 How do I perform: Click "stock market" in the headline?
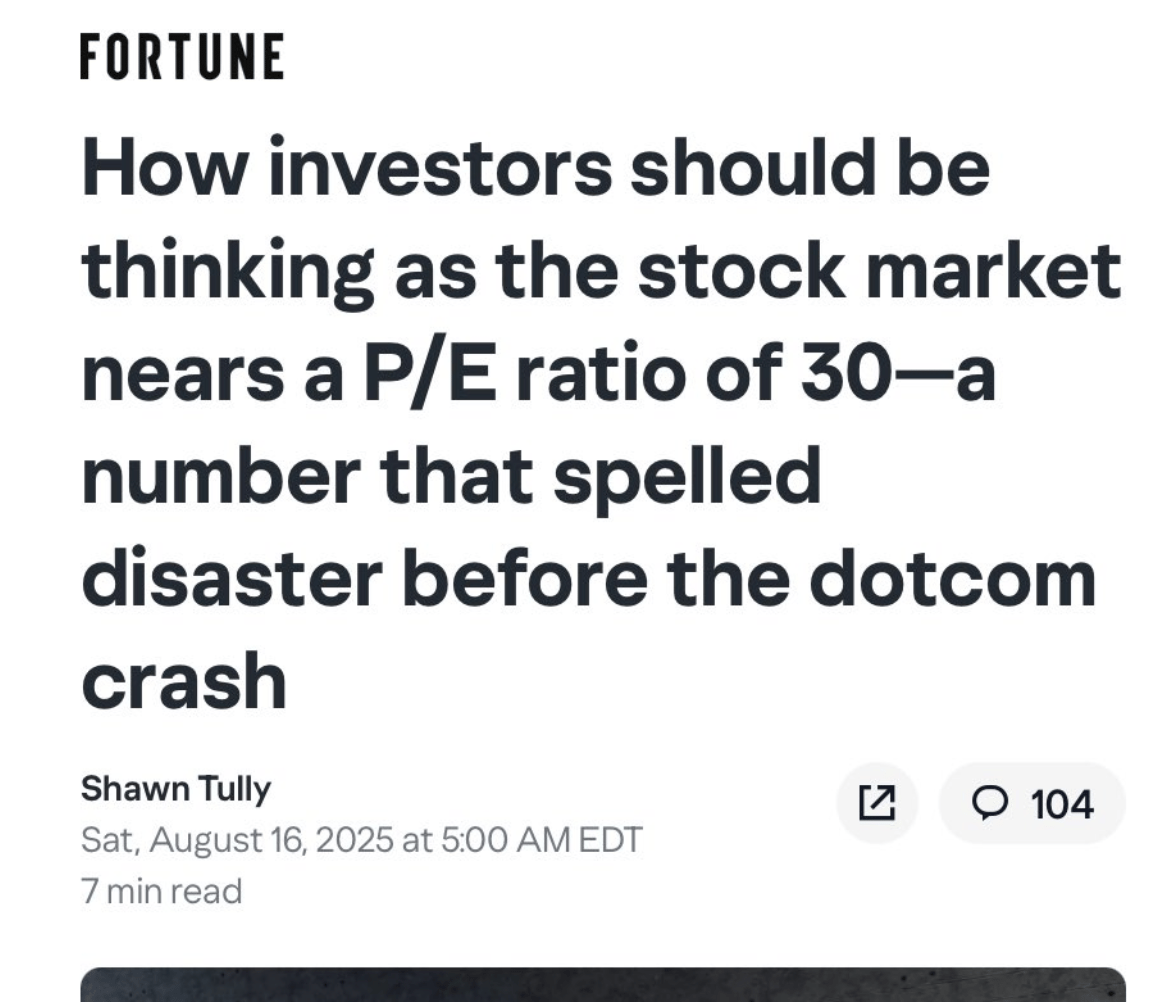click(880, 270)
